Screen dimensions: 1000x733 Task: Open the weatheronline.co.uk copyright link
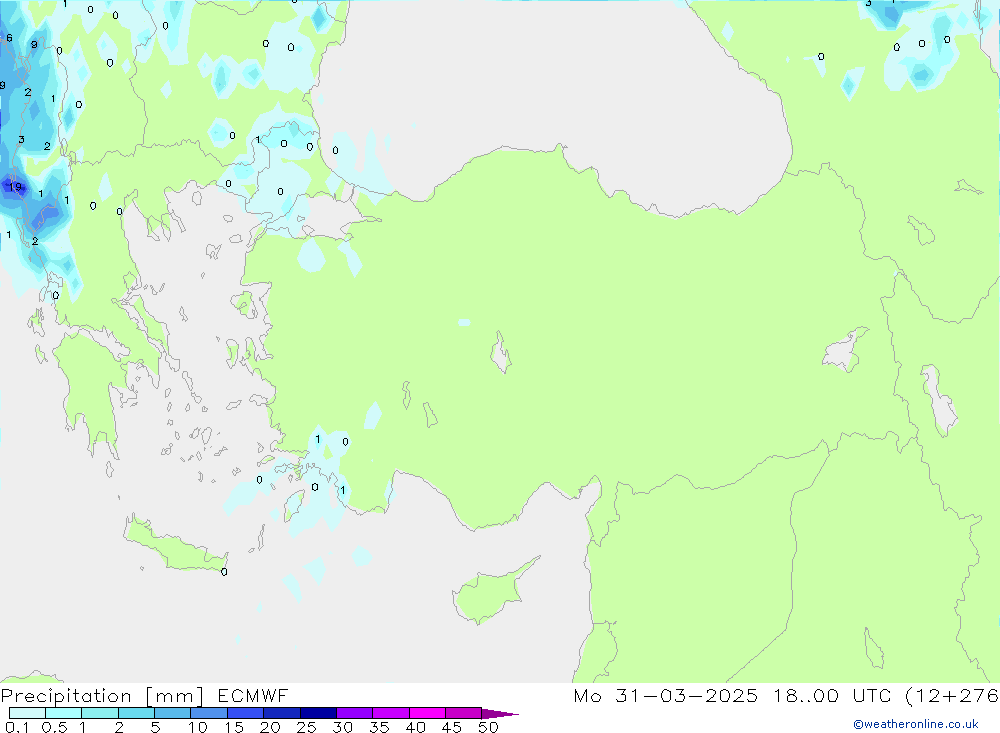coord(915,724)
